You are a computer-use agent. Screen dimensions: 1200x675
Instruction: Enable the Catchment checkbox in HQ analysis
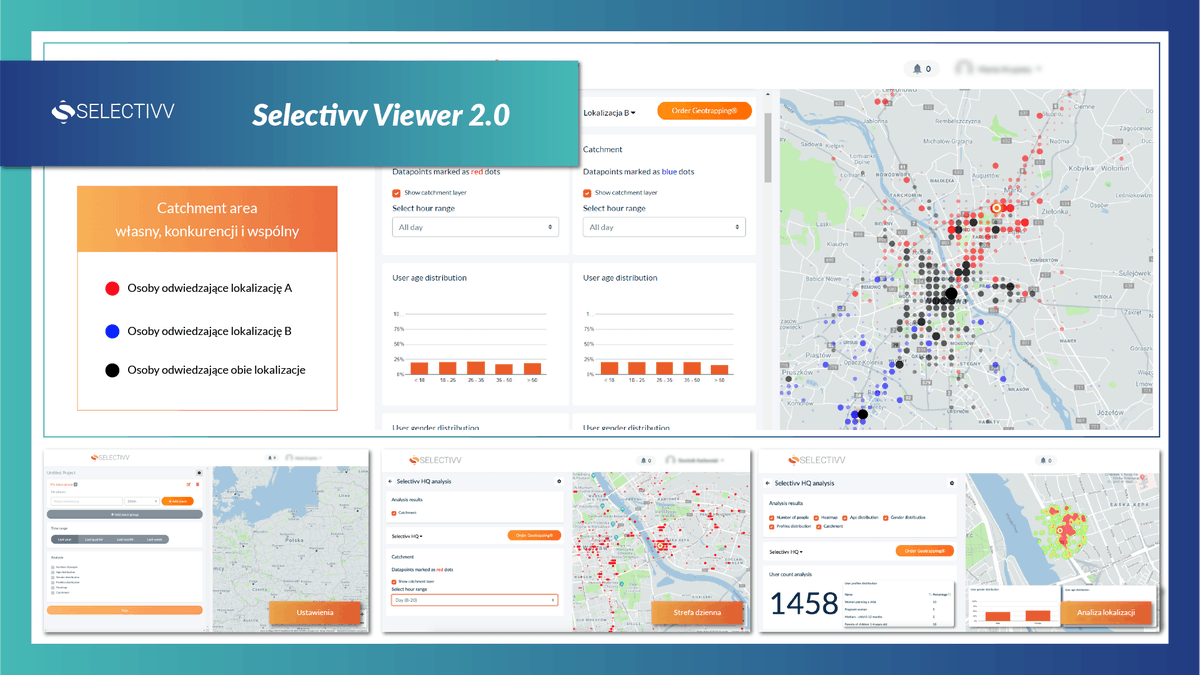817,526
